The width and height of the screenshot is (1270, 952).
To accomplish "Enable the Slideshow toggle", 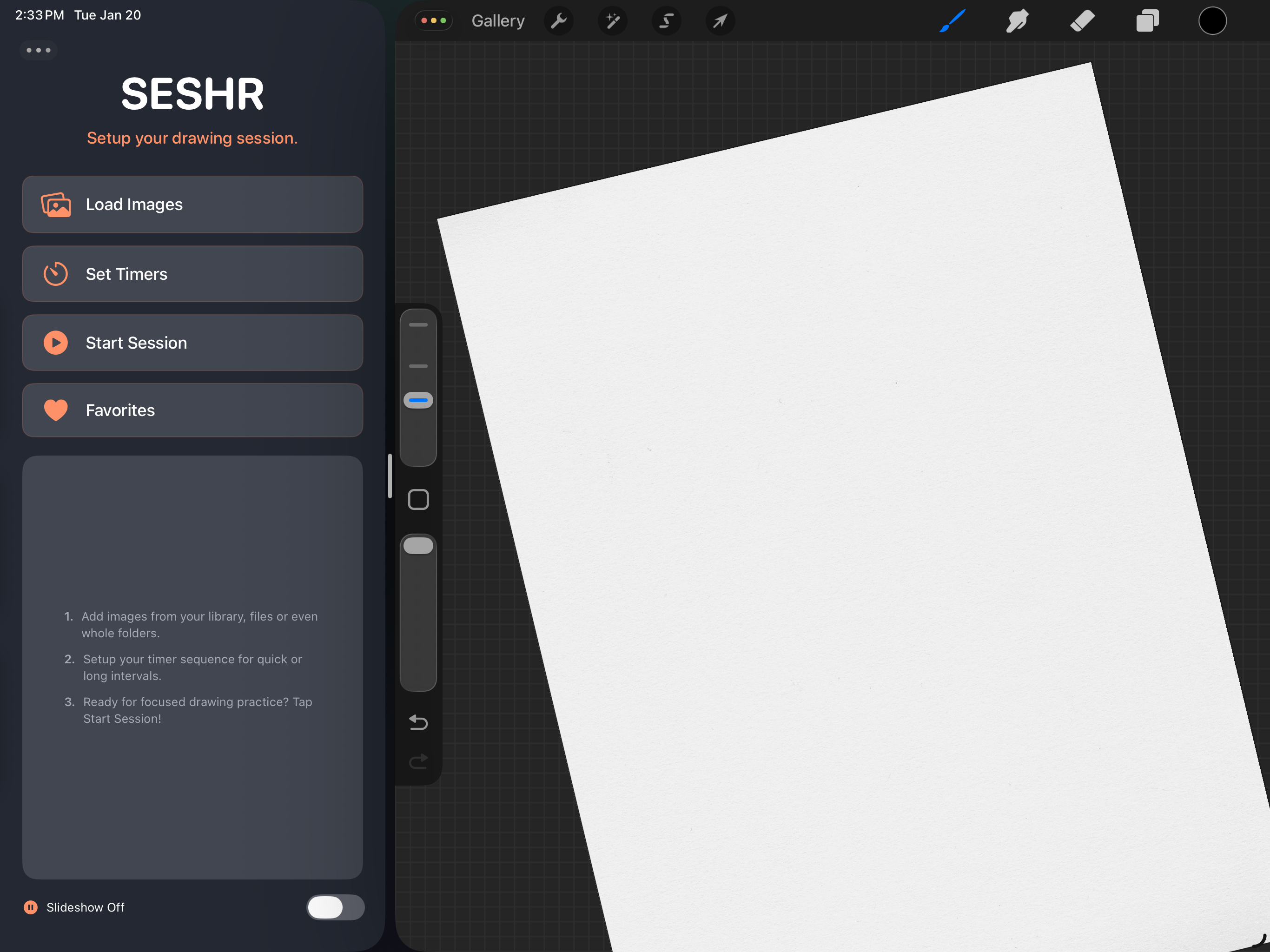I will tap(335, 908).
